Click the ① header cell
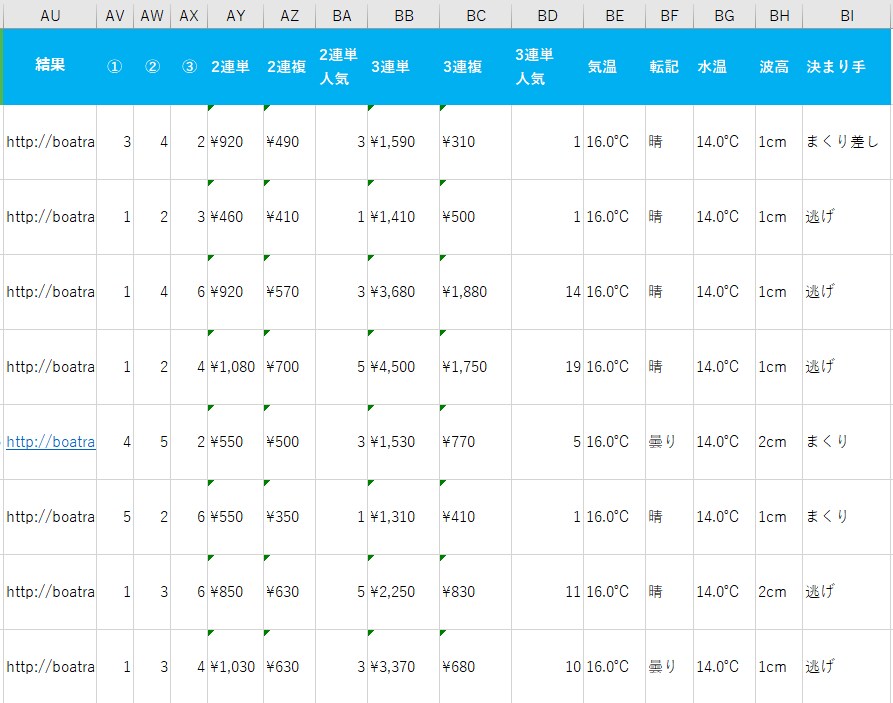893x703 pixels. pos(115,67)
